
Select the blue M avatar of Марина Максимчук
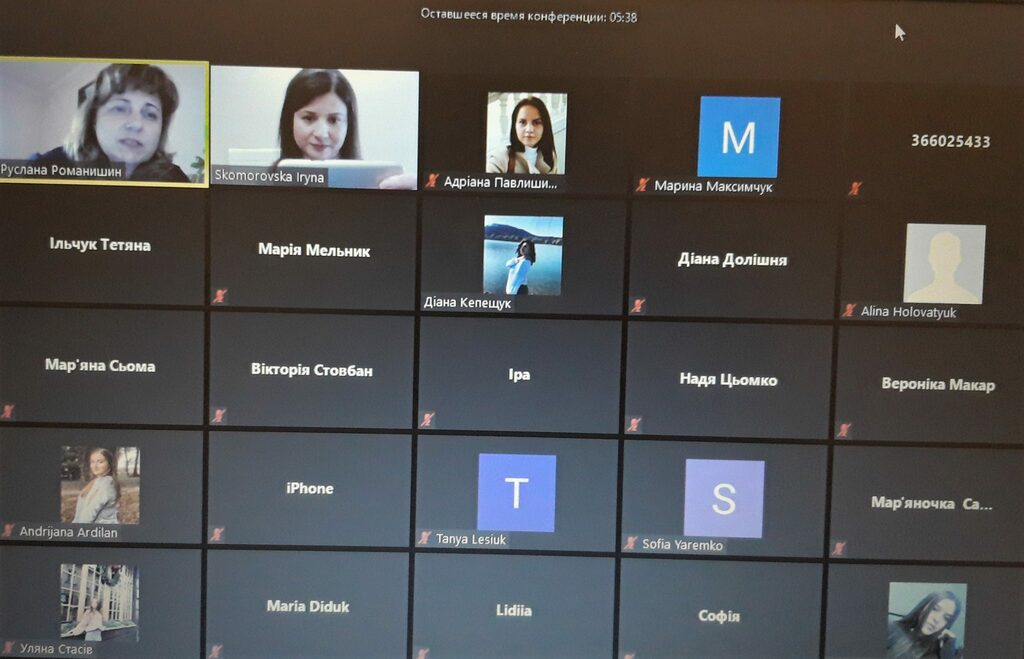point(739,137)
